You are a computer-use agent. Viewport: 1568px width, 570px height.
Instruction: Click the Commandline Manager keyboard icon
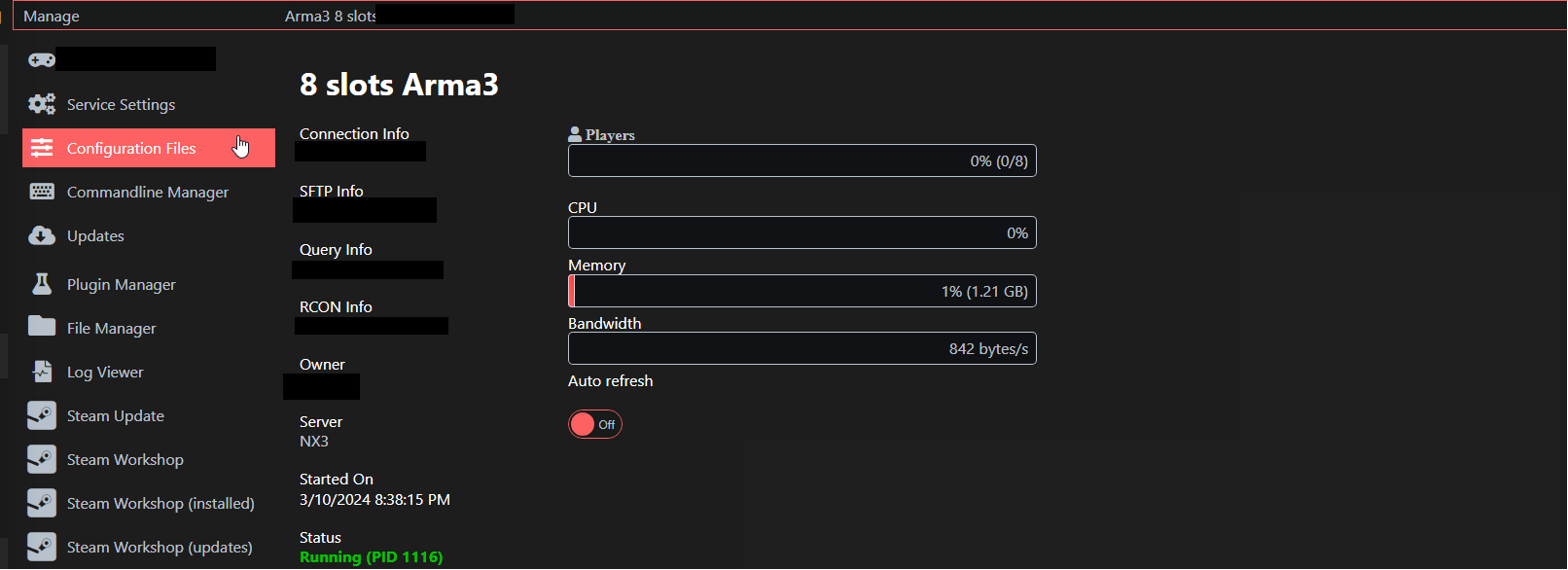[x=42, y=192]
